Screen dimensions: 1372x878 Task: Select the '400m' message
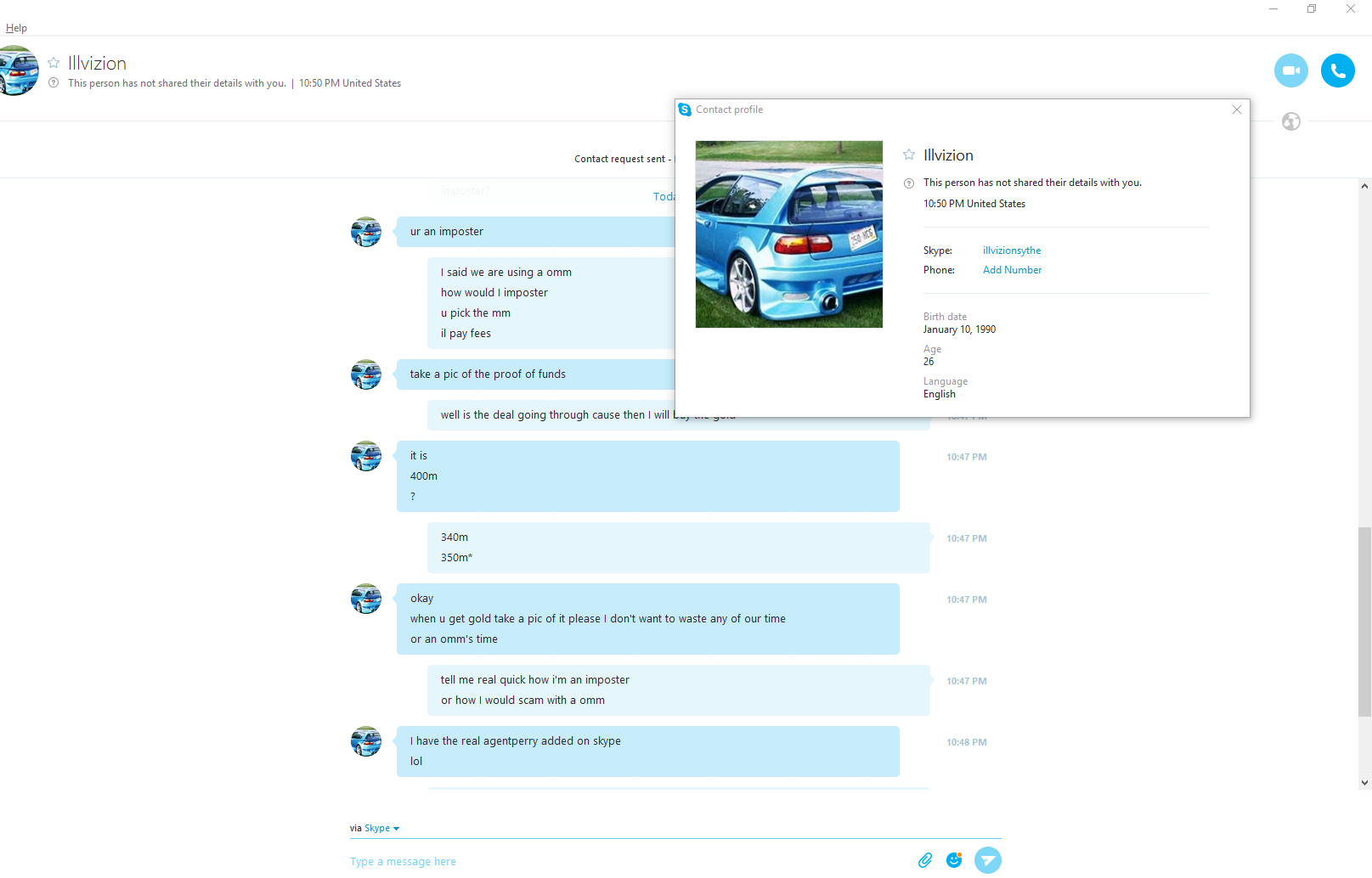424,476
